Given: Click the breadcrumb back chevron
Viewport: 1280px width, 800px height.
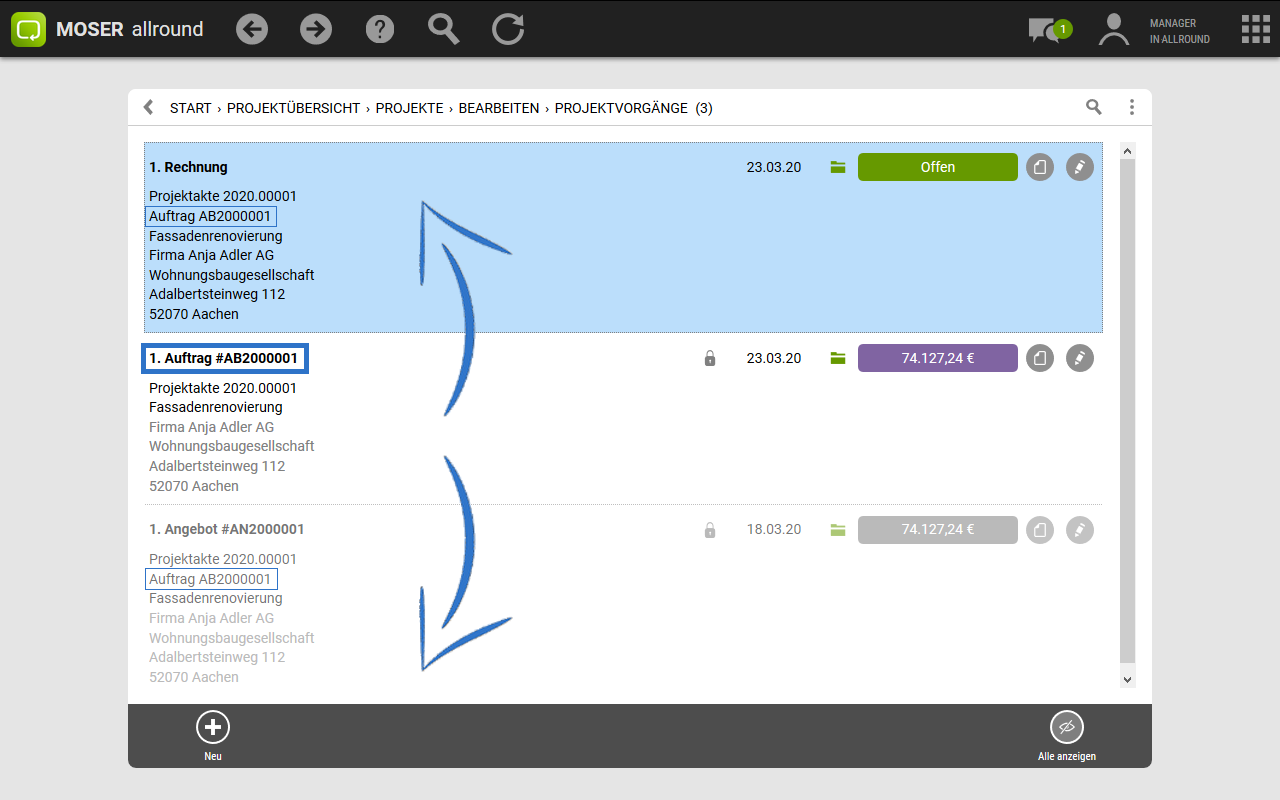Looking at the screenshot, I should [149, 107].
